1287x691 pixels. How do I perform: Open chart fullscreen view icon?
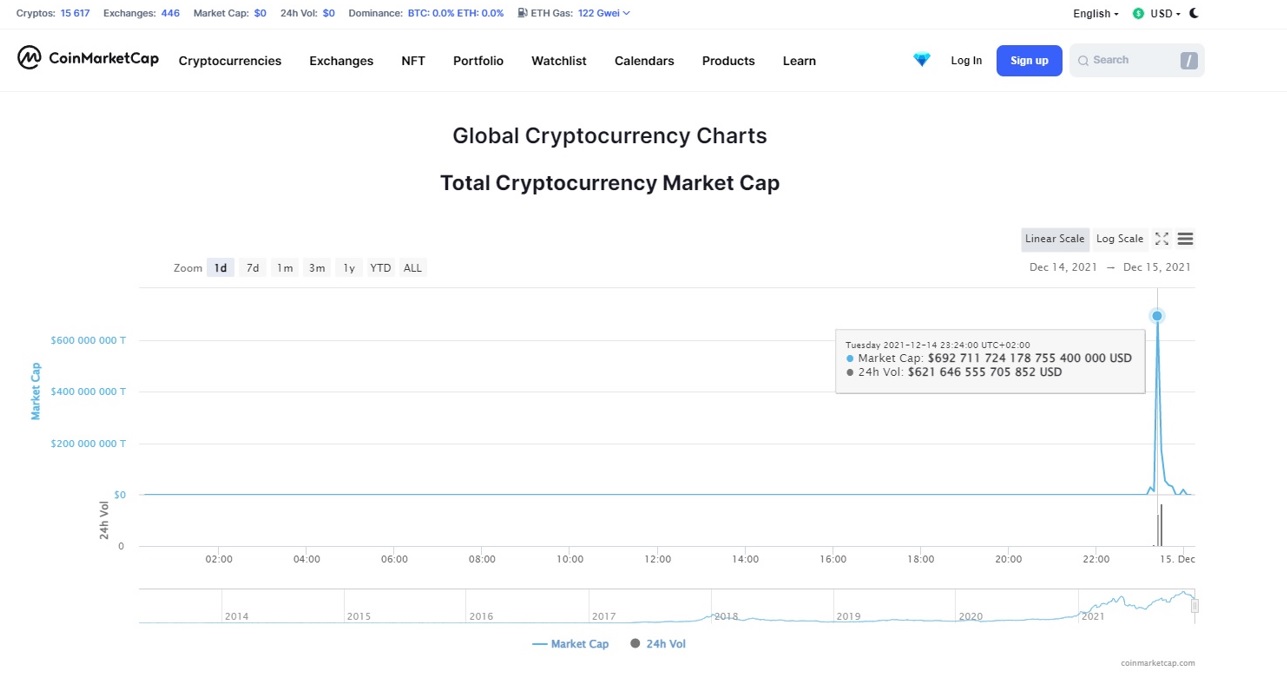click(x=1161, y=239)
